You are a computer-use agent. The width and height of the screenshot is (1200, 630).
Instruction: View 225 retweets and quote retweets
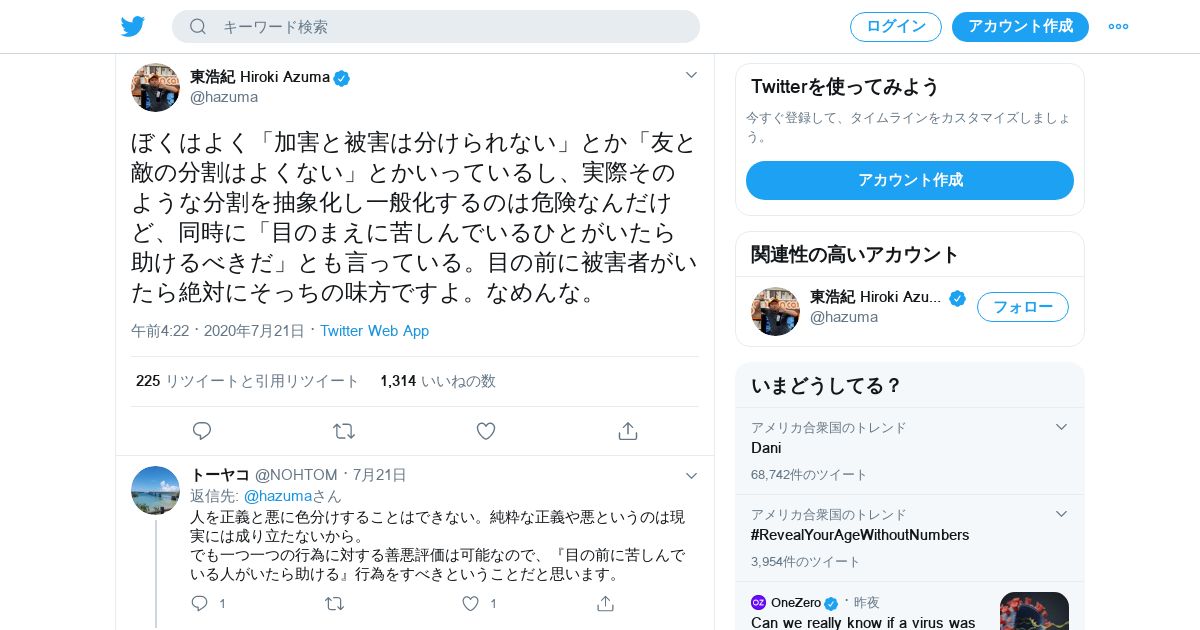(247, 381)
